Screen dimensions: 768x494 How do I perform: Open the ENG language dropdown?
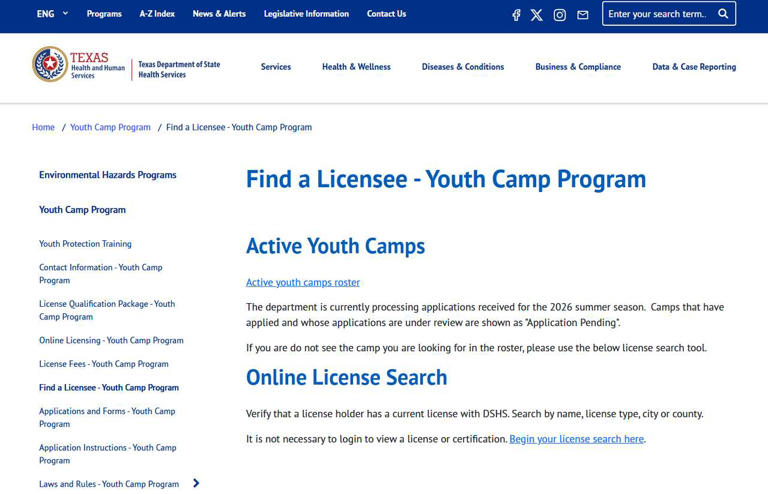tap(52, 14)
